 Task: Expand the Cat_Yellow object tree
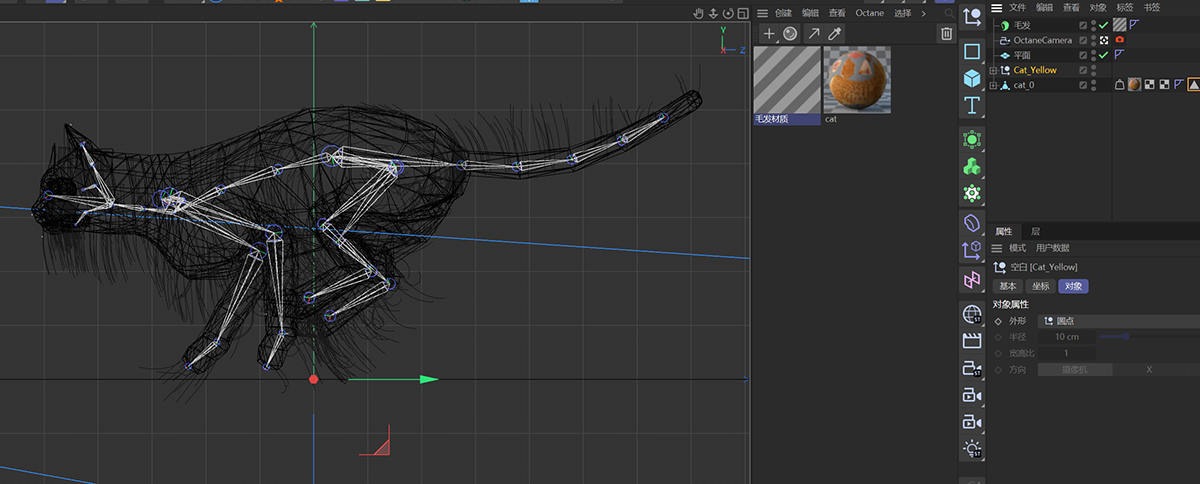pos(993,71)
